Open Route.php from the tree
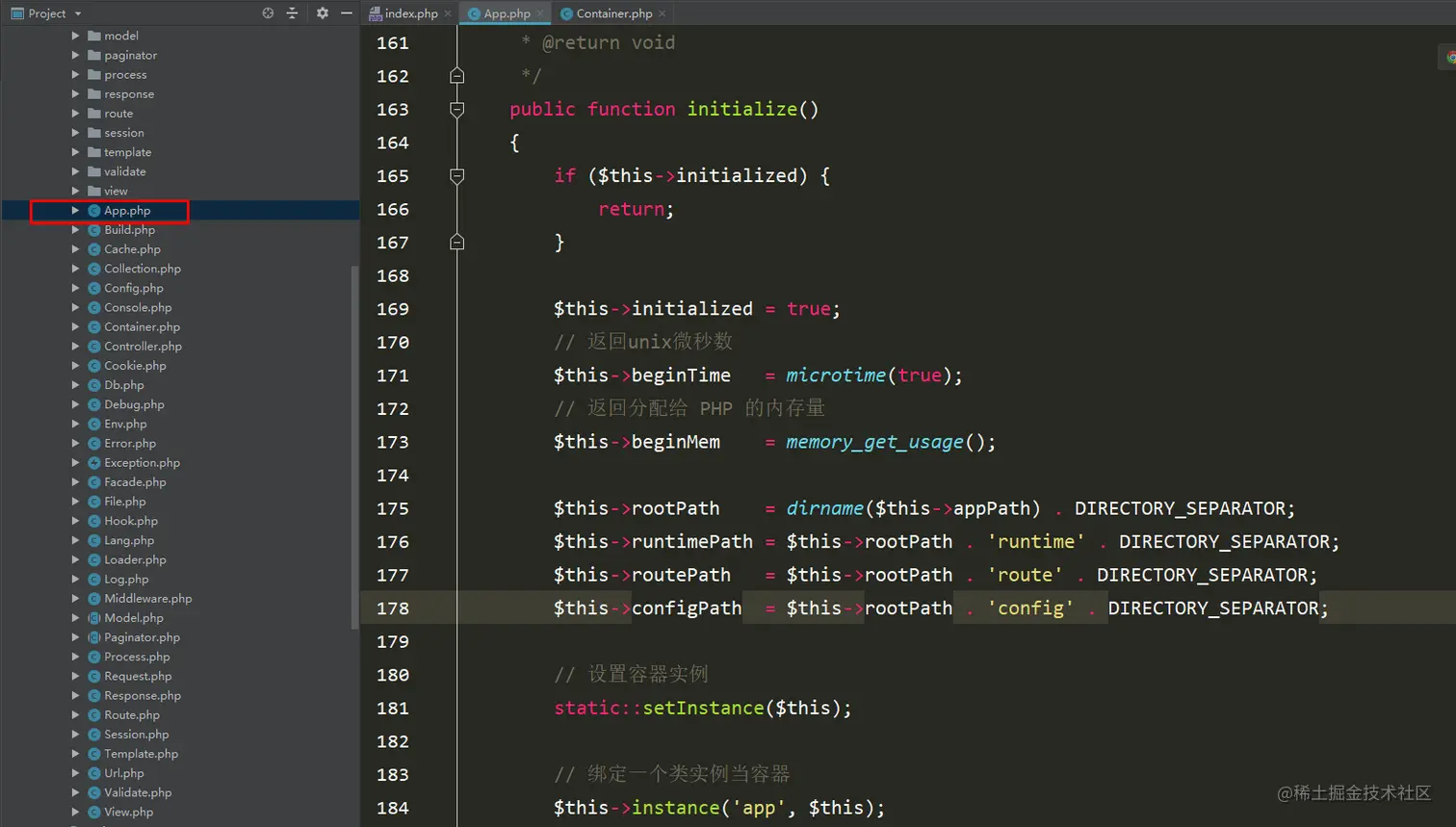Image resolution: width=1456 pixels, height=827 pixels. coord(132,715)
